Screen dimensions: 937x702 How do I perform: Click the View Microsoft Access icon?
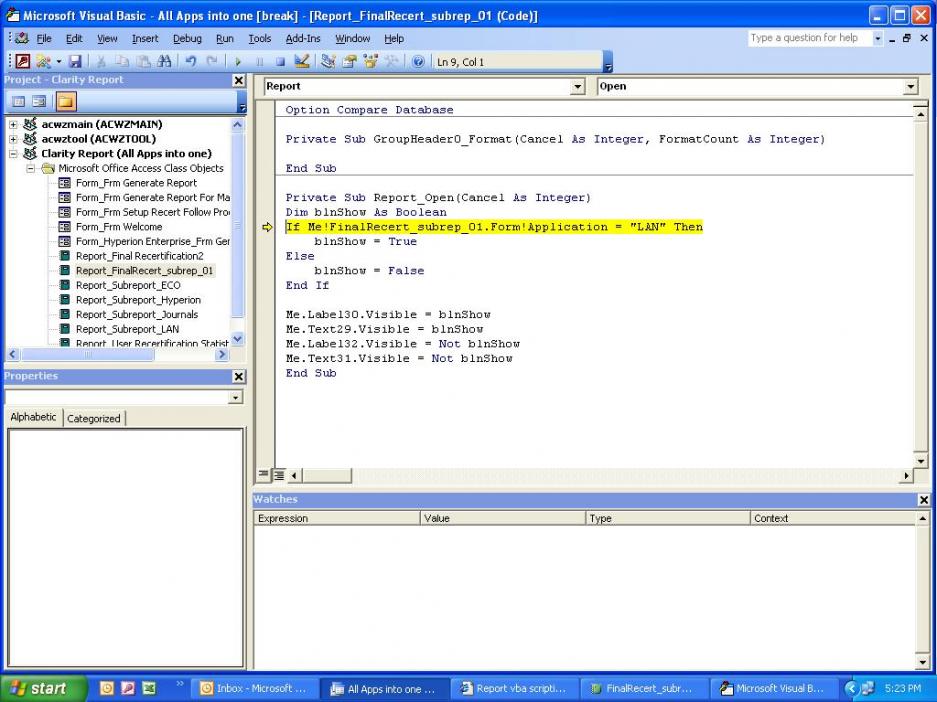pyautogui.click(x=23, y=62)
